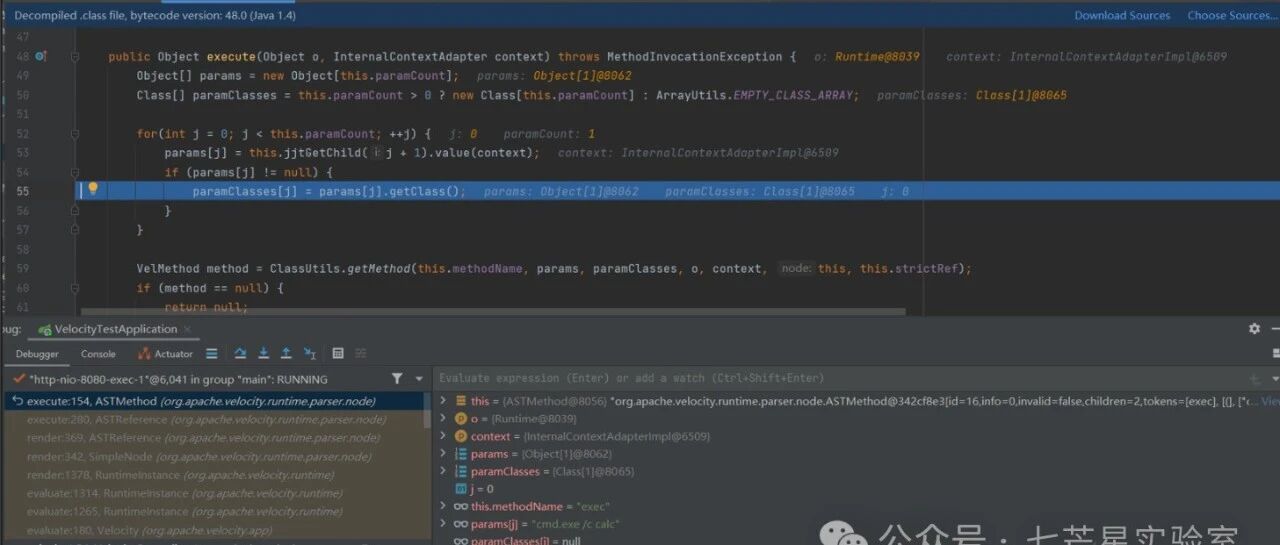Click the Step Out debugger icon
Viewport: 1280px width, 545px height.
tap(286, 354)
